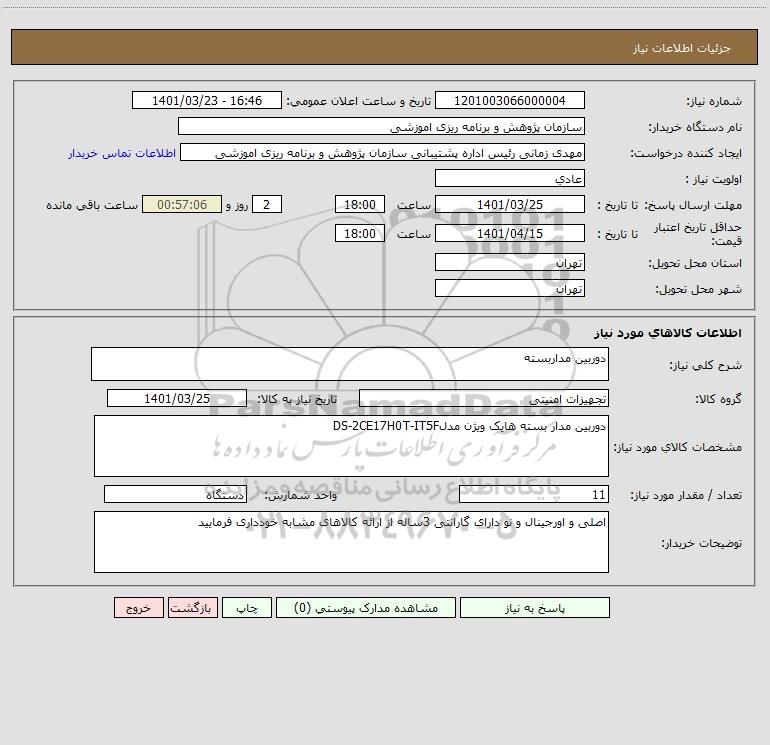
Task: Click the شهر محل تحویل field تهران
Action: (x=510, y=288)
